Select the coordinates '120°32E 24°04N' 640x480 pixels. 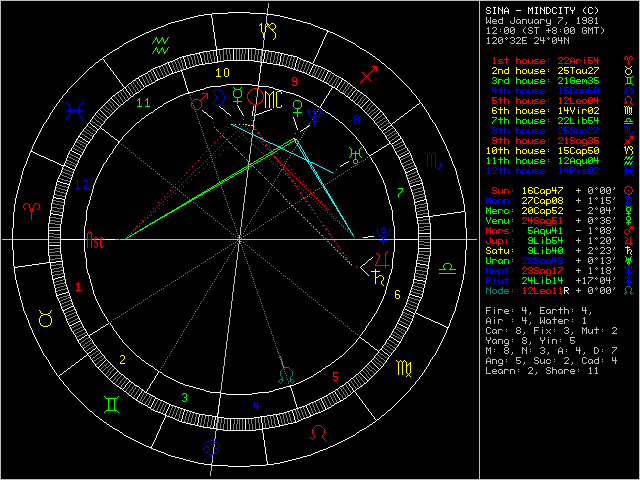[x=527, y=41]
